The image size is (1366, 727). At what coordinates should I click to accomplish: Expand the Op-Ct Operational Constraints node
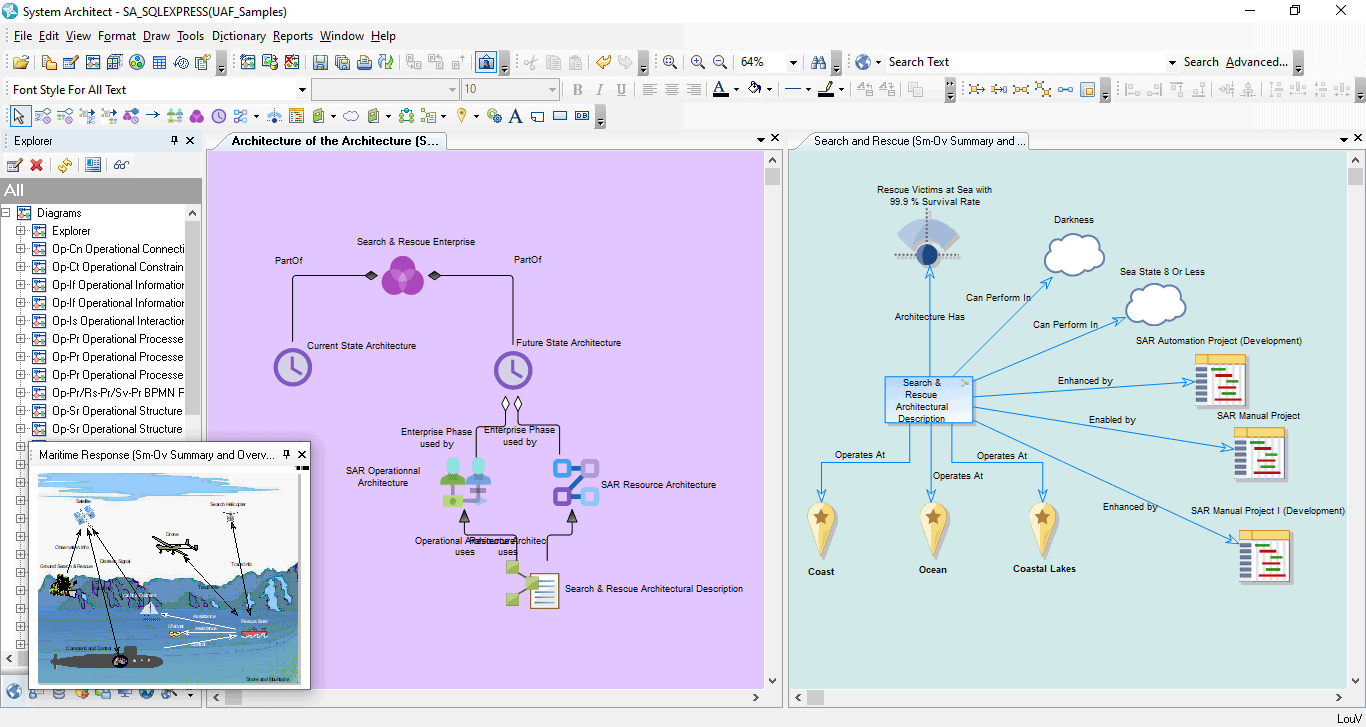pyautogui.click(x=21, y=267)
